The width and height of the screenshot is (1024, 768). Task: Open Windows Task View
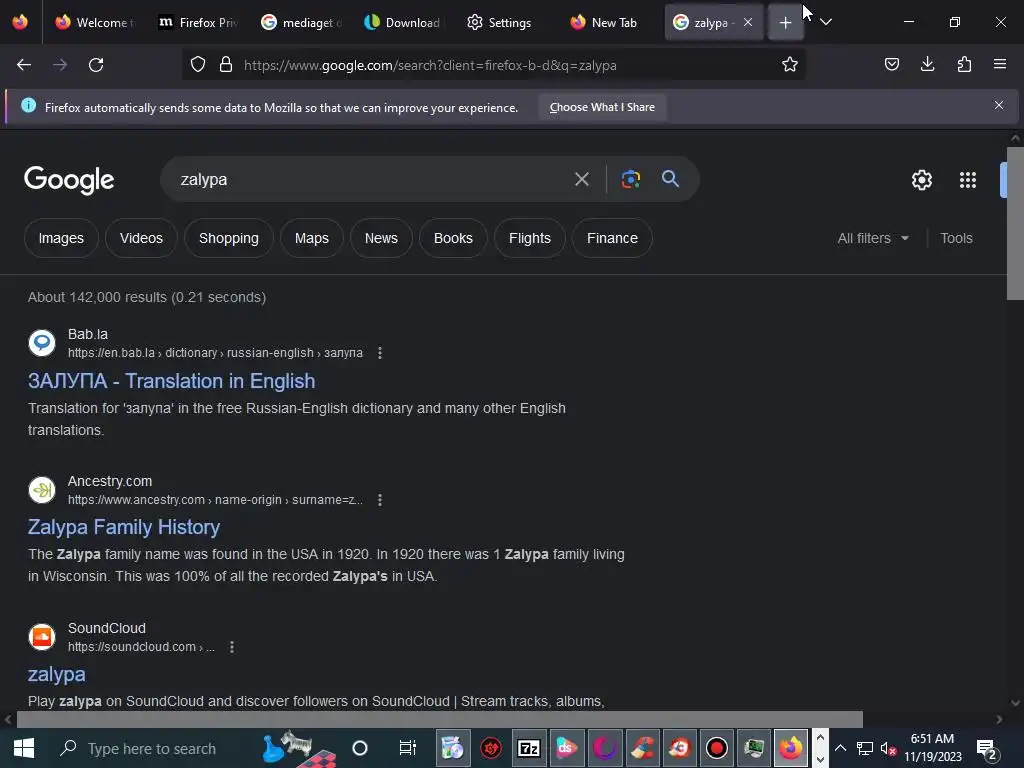(408, 748)
